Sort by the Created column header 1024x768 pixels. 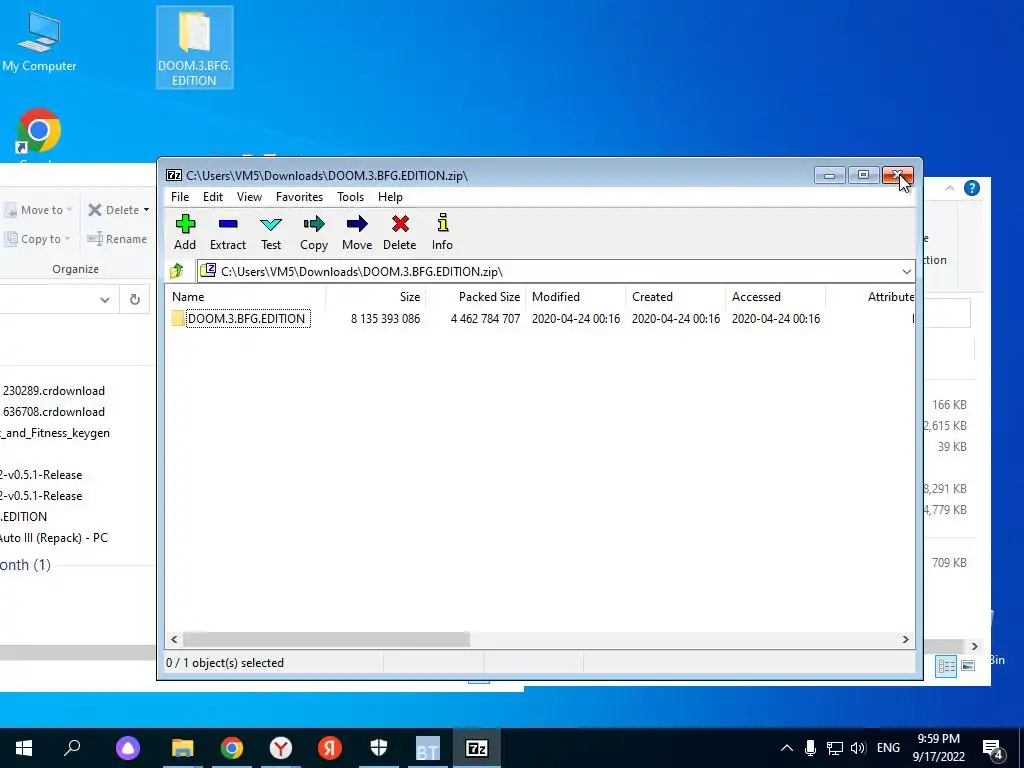point(675,296)
